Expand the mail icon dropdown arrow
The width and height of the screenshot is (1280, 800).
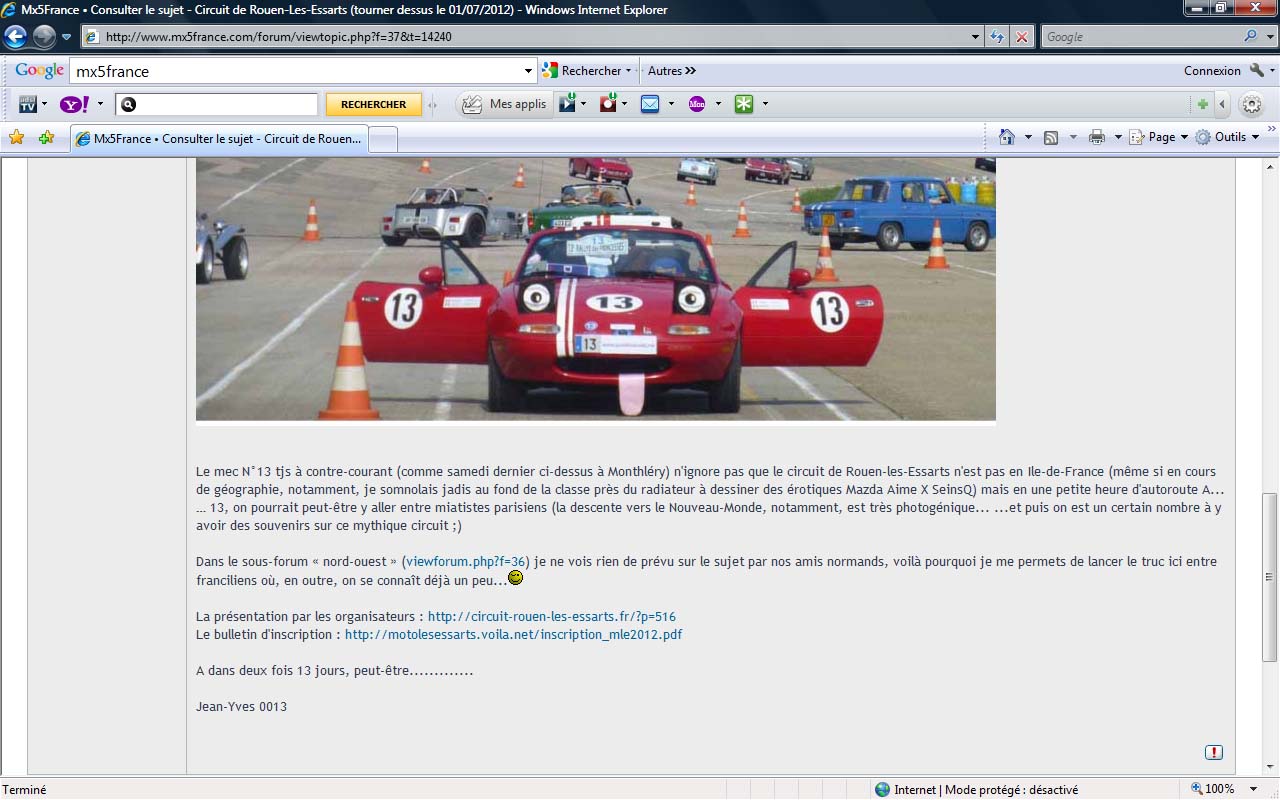click(x=671, y=104)
